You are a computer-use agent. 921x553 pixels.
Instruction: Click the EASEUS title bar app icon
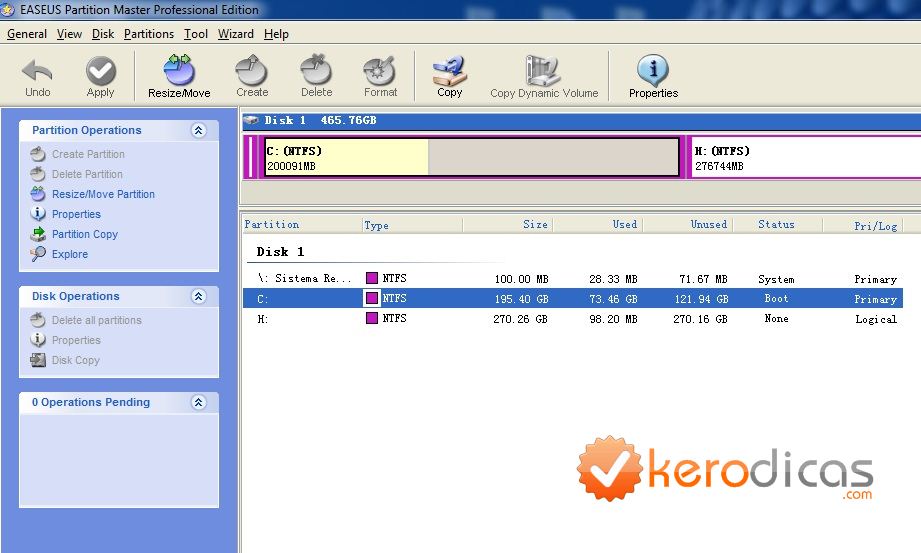pos(8,10)
